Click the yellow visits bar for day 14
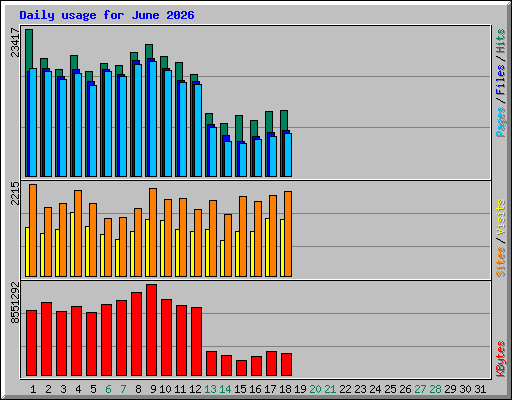The width and height of the screenshot is (512, 400). point(222,258)
